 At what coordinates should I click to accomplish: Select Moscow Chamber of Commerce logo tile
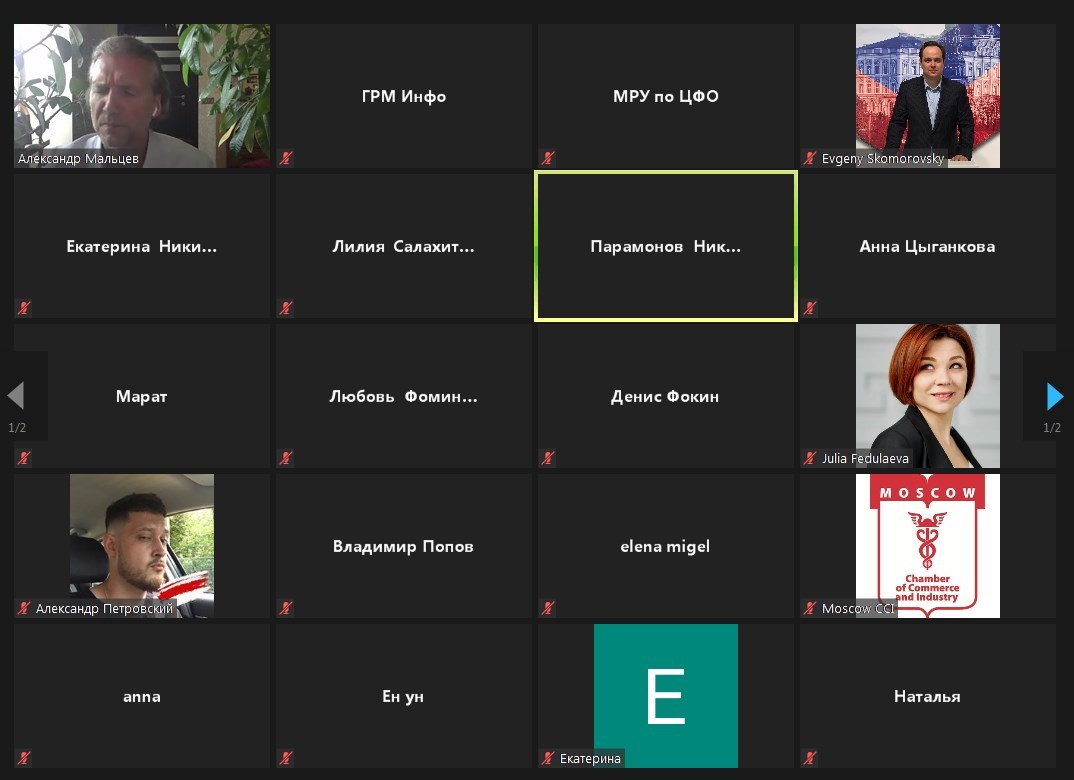coord(927,546)
